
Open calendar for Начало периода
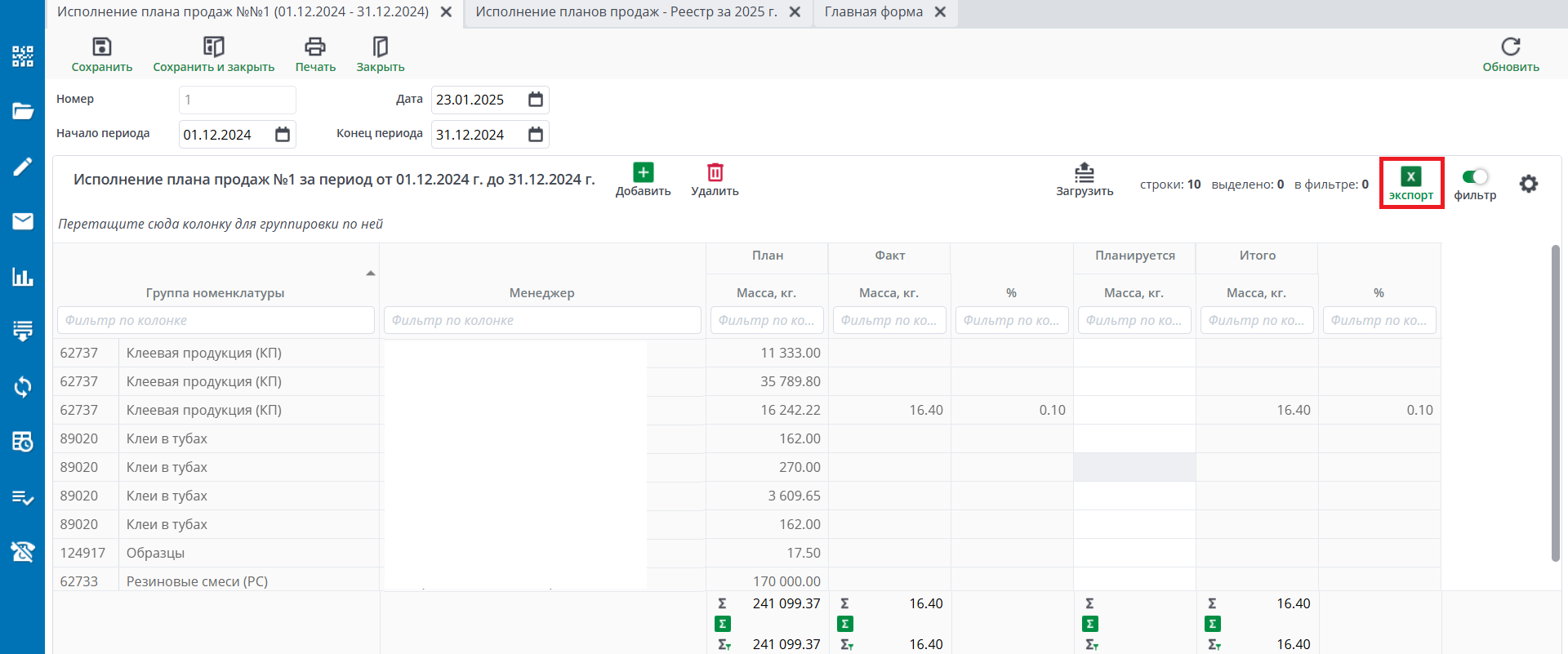coord(283,135)
